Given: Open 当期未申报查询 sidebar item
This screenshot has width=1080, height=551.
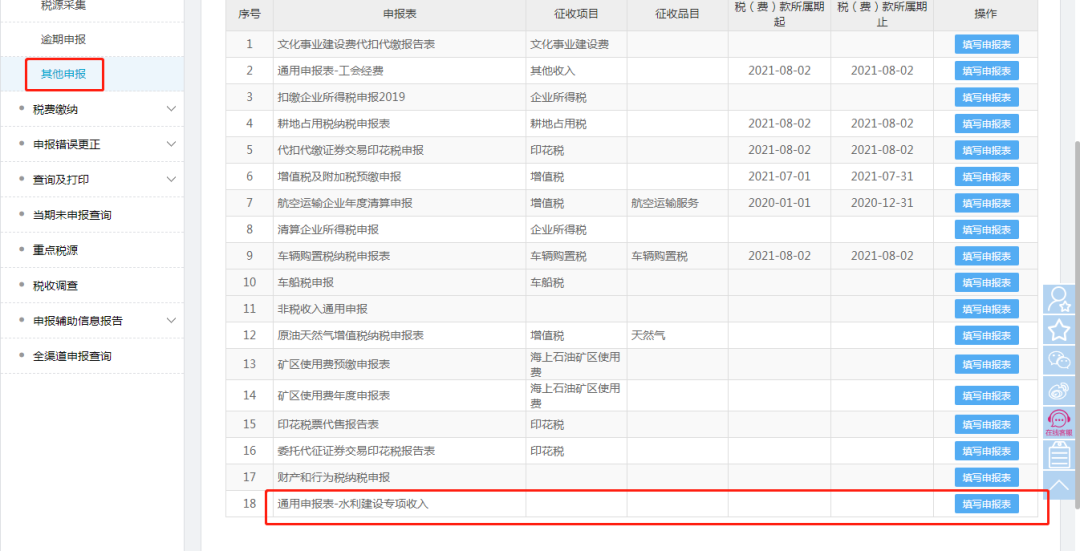Looking at the screenshot, I should pyautogui.click(x=72, y=215).
